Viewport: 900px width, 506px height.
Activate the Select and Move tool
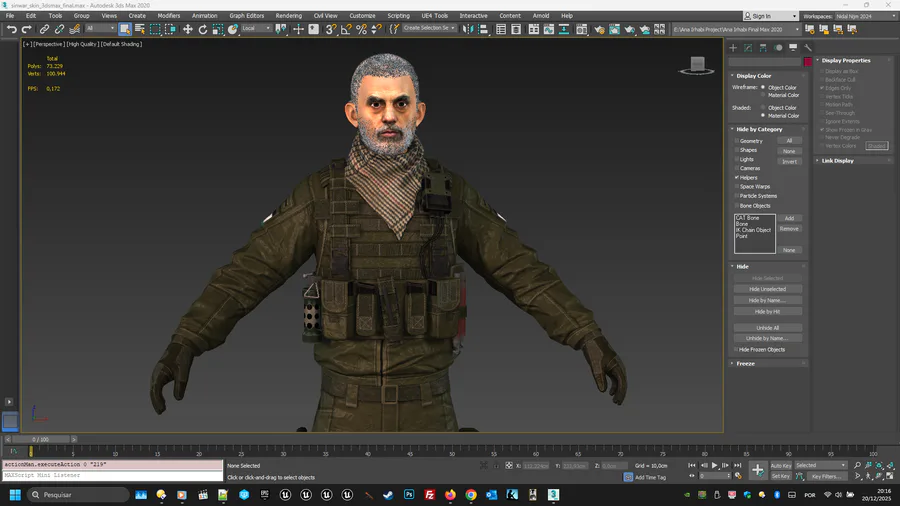pos(188,29)
